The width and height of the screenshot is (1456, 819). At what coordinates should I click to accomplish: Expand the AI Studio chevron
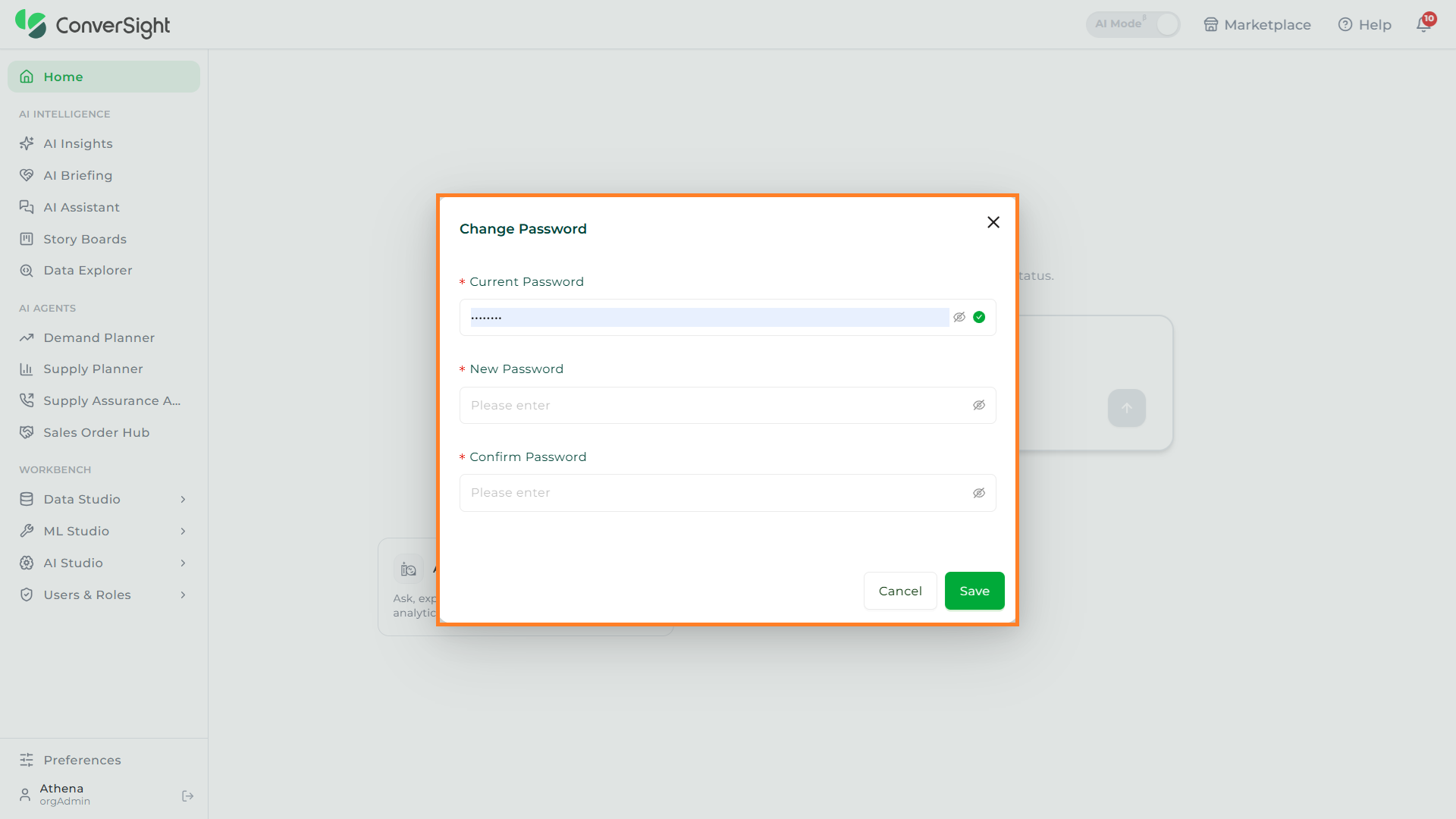pos(183,563)
